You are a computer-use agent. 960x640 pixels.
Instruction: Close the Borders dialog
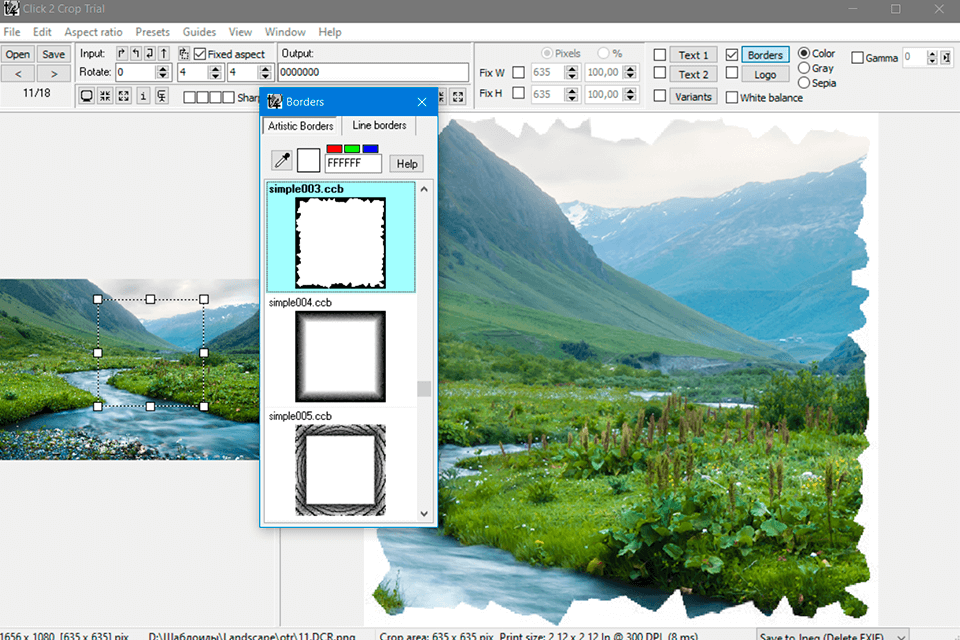(422, 102)
